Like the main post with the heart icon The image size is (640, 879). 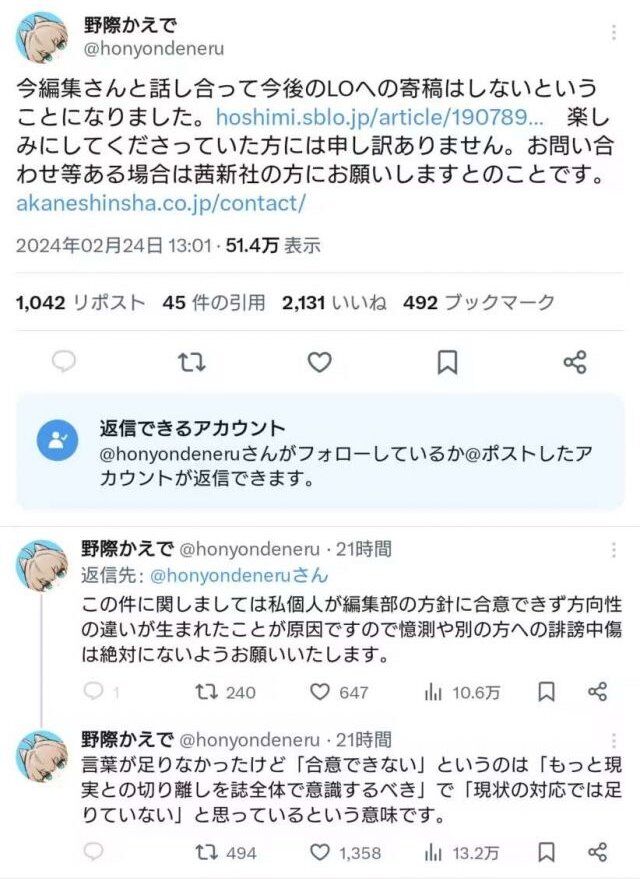tap(319, 362)
